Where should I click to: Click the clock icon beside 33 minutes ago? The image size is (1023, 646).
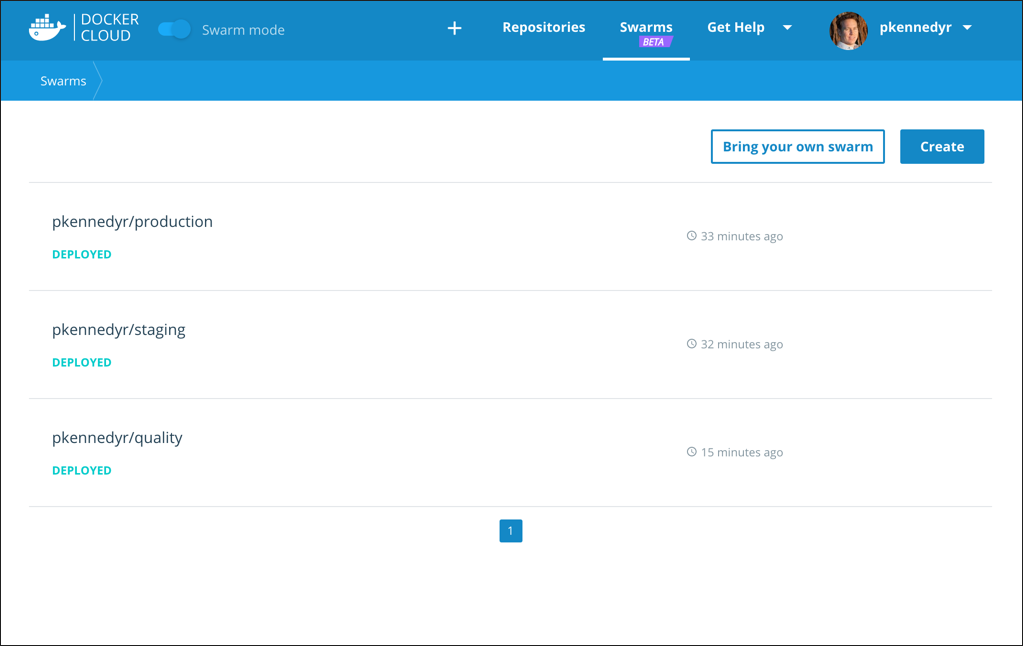pyautogui.click(x=691, y=236)
